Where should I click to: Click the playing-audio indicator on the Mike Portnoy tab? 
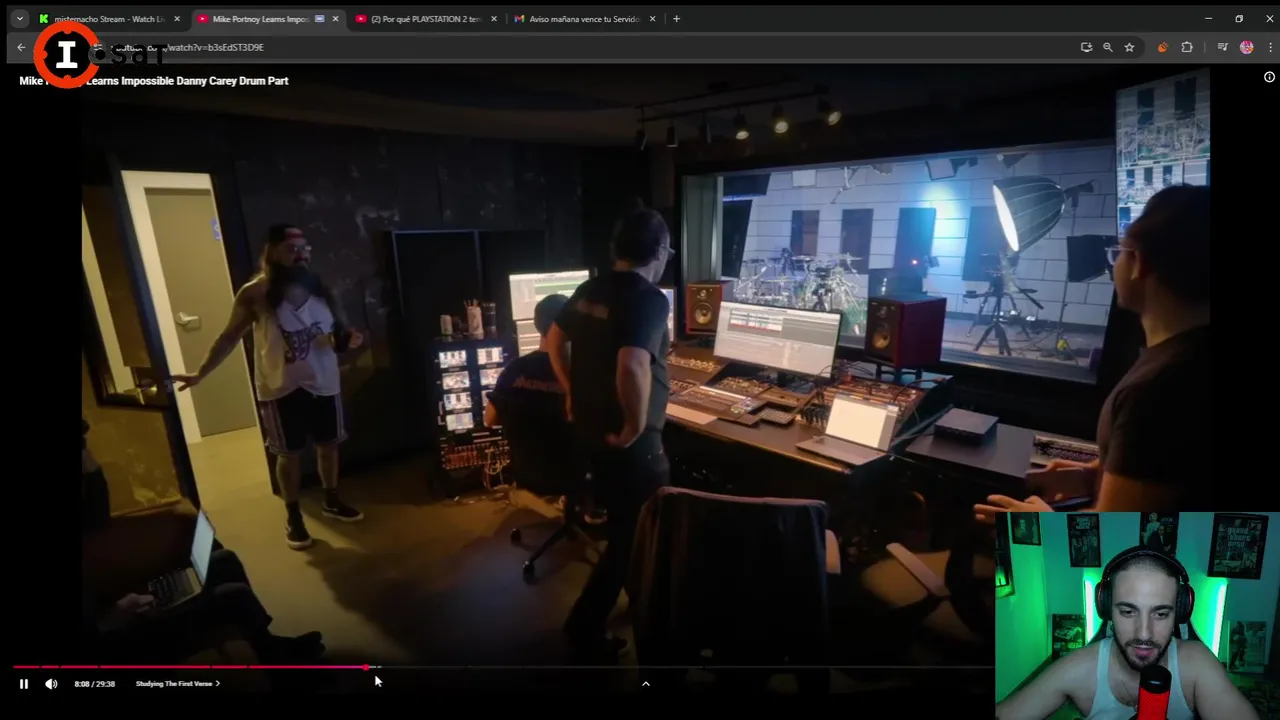[x=319, y=19]
